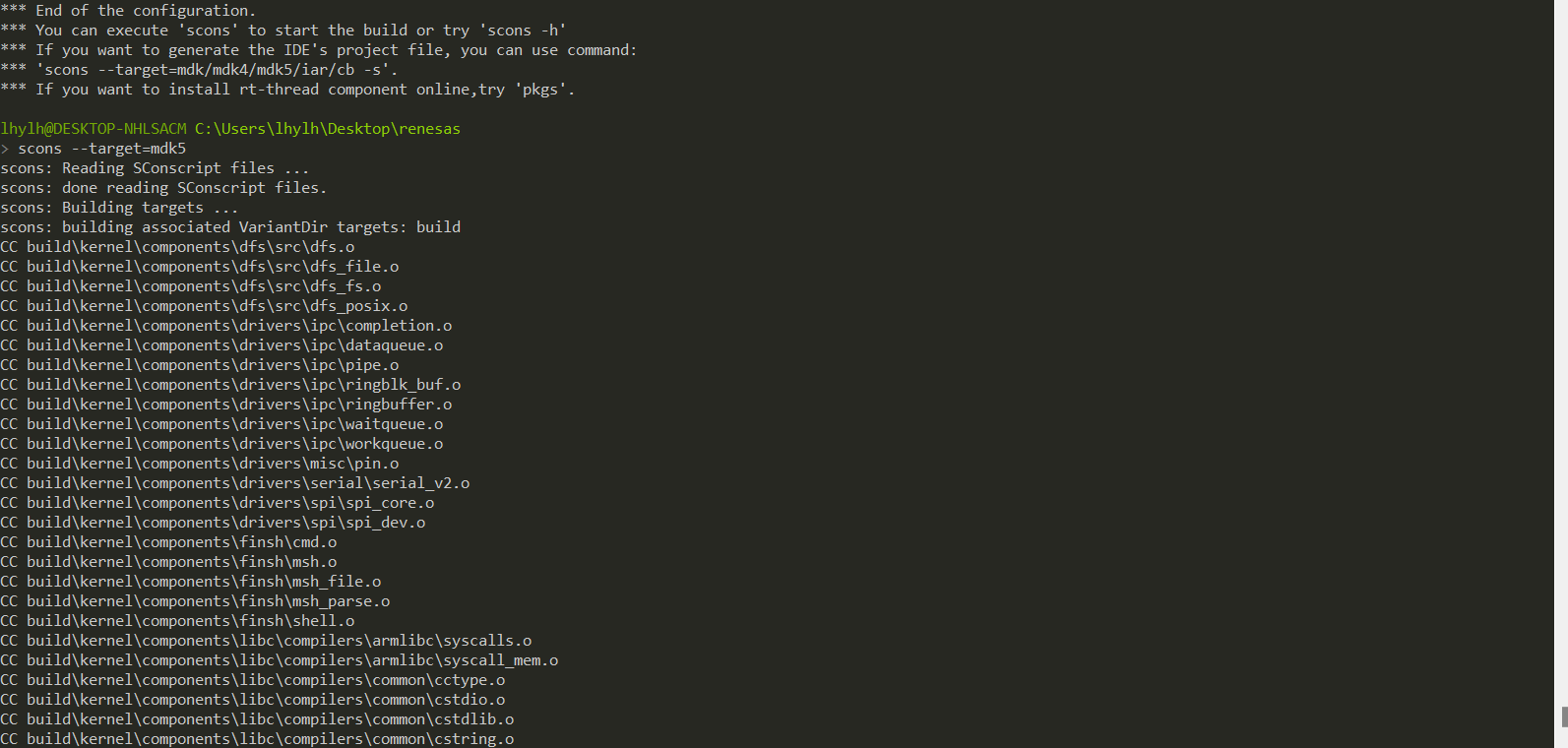Viewport: 1568px width, 748px height.
Task: Click the armlibc\syscall_mem.o output line
Action: pyautogui.click(x=280, y=660)
